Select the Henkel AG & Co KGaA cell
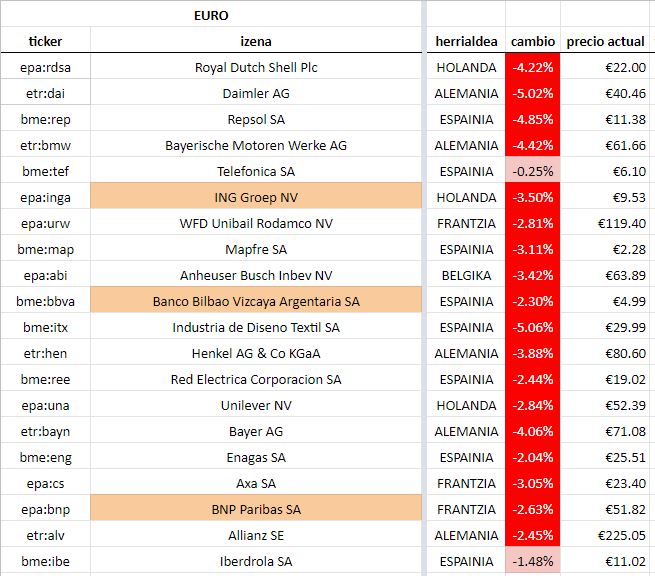The width and height of the screenshot is (655, 576). (256, 353)
